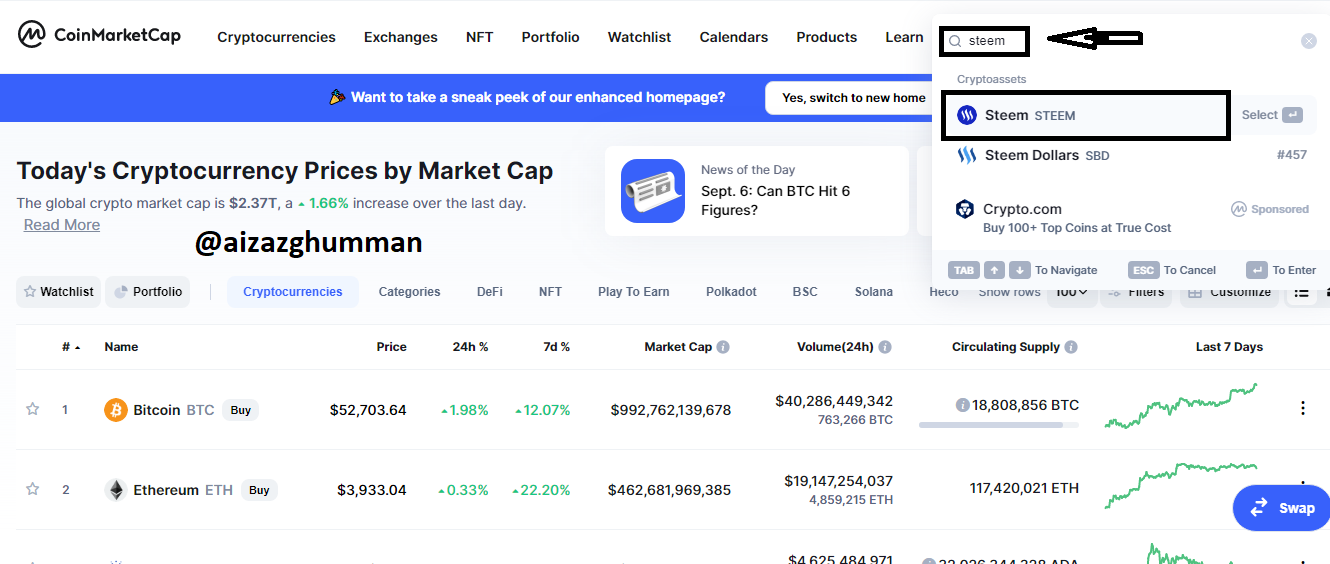Open the Exchanges top menu
This screenshot has width=1330, height=564.
pyautogui.click(x=400, y=37)
